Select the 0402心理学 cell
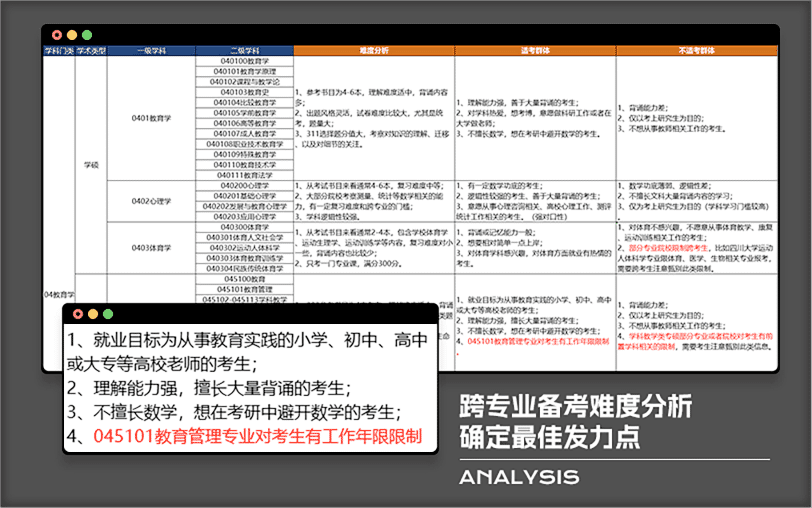 [151, 200]
